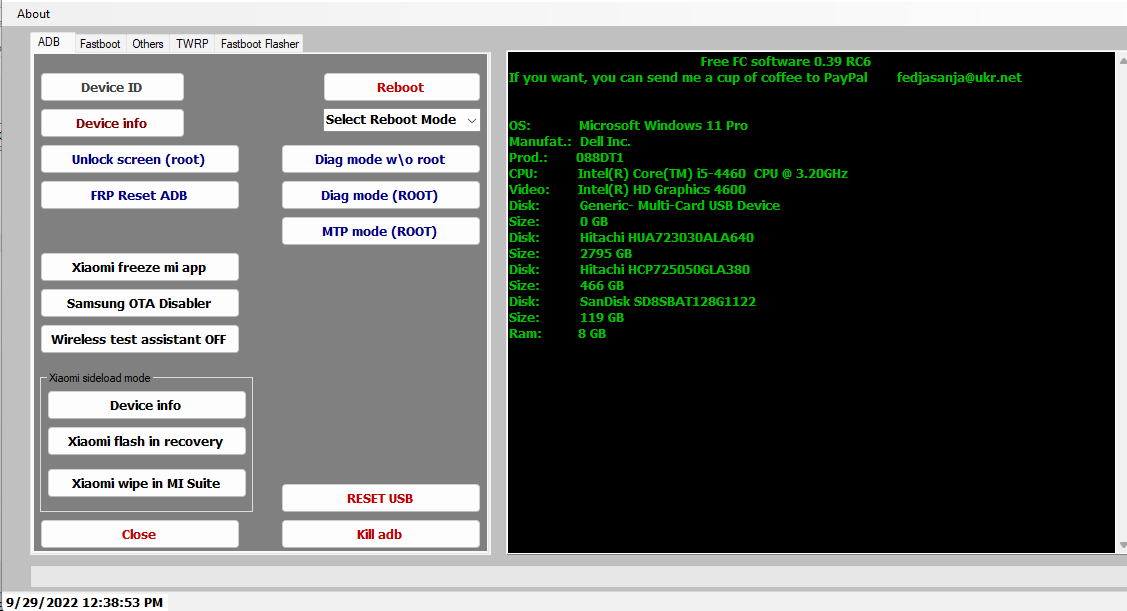Screen dimensions: 1127x611
Task: Click Xiaomi freeze mi app
Action: coord(139,267)
